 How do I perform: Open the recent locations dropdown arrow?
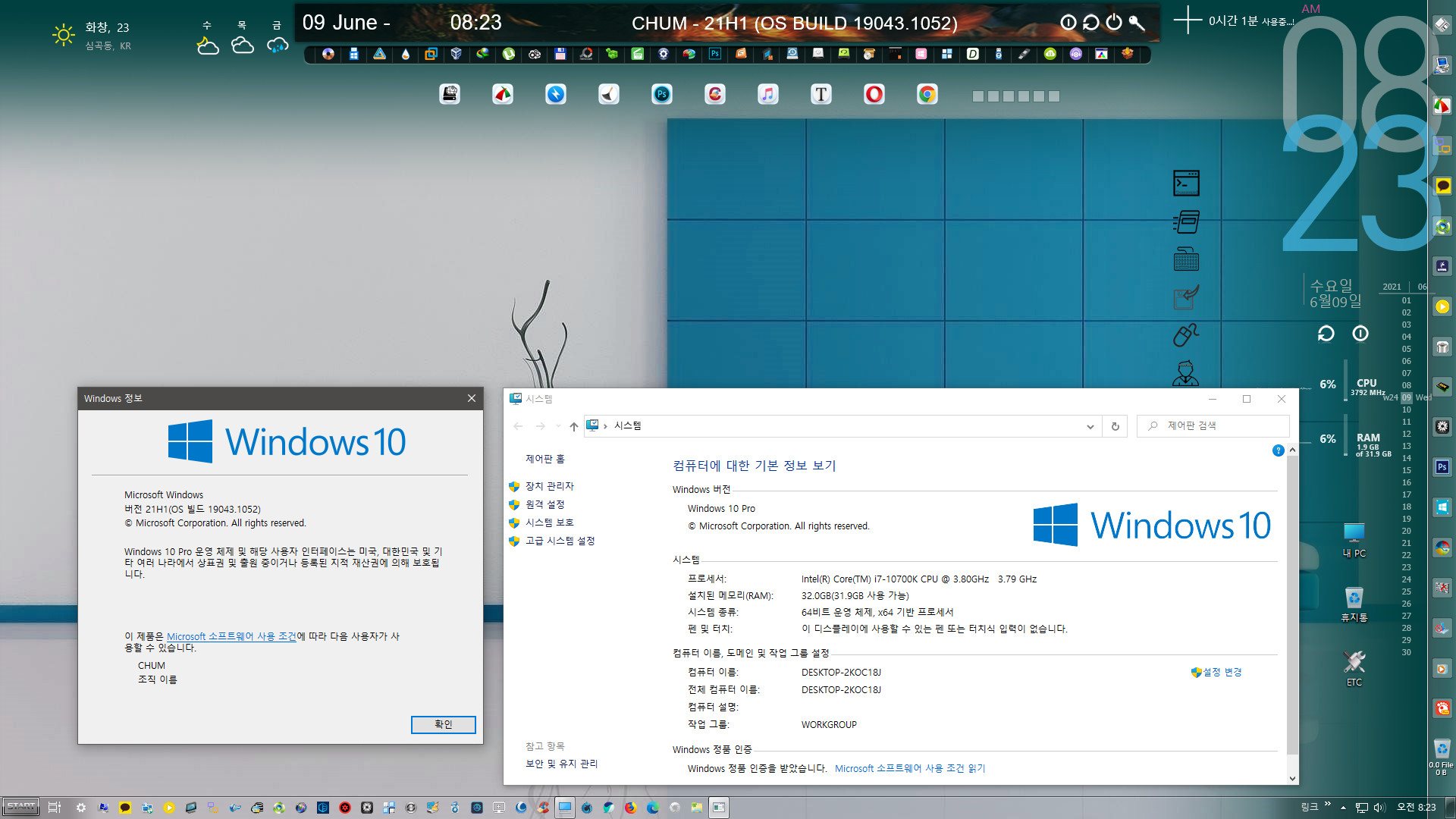coord(558,427)
